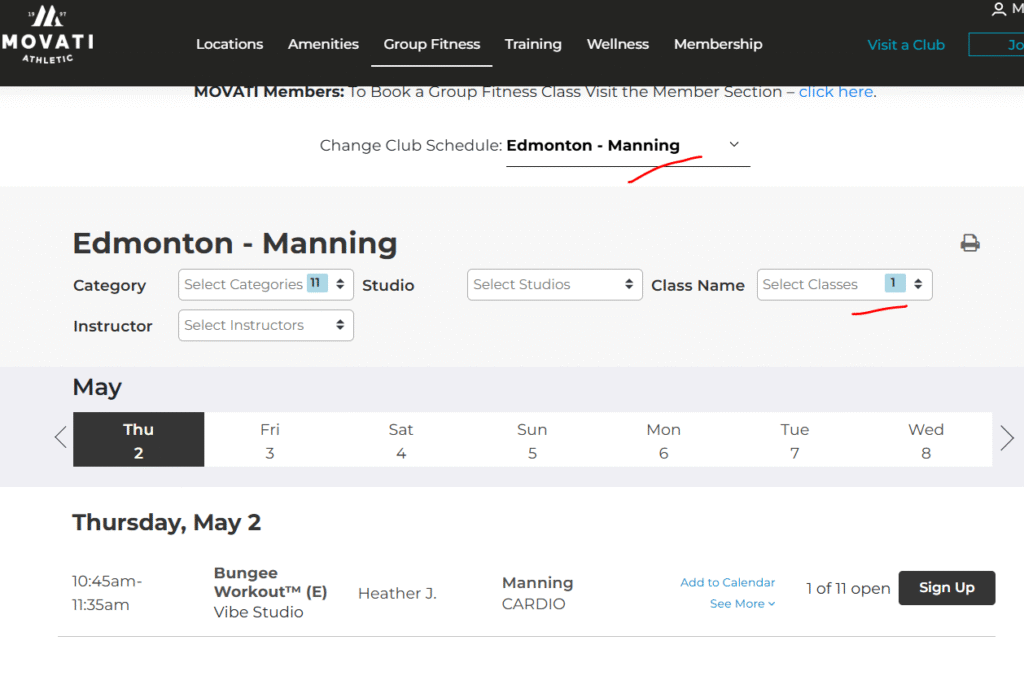The width and height of the screenshot is (1024, 676).
Task: Click the Vibe Studio location text
Action: click(259, 613)
